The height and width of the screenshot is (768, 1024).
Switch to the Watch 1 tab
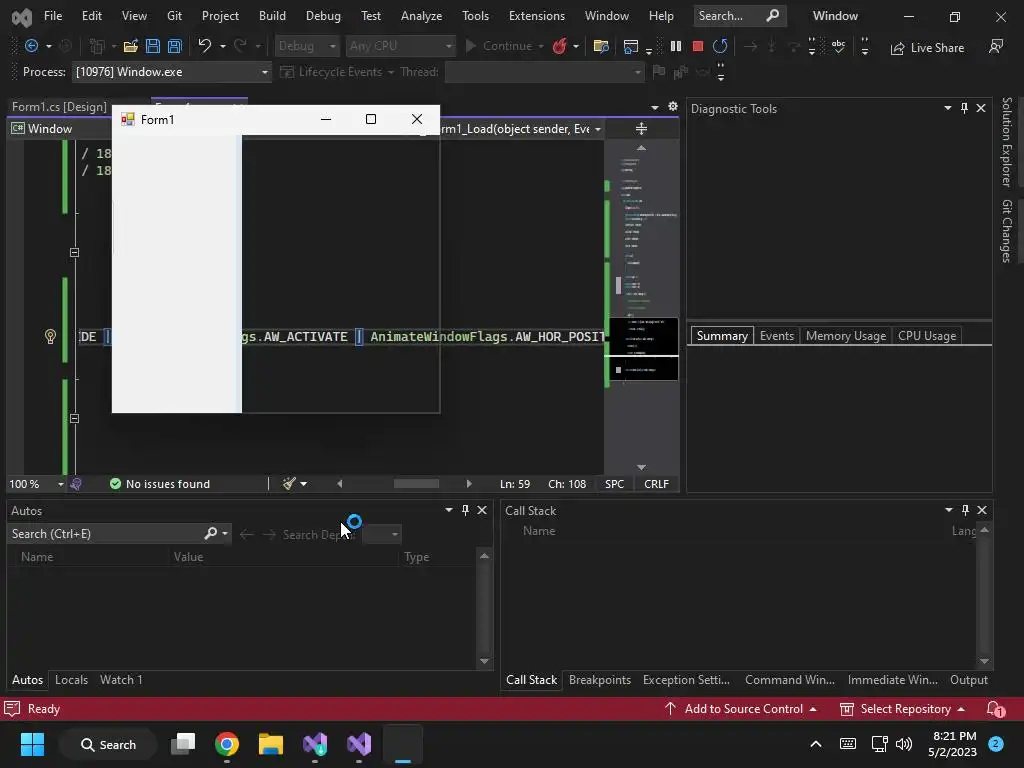pos(121,680)
